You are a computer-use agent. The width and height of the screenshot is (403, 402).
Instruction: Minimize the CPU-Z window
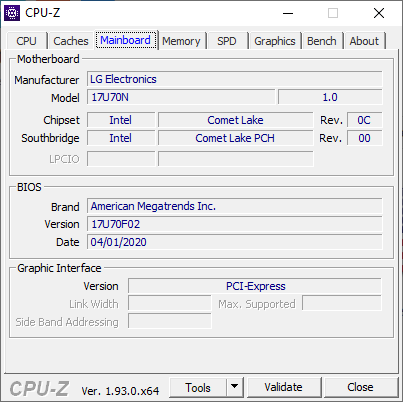(288, 13)
